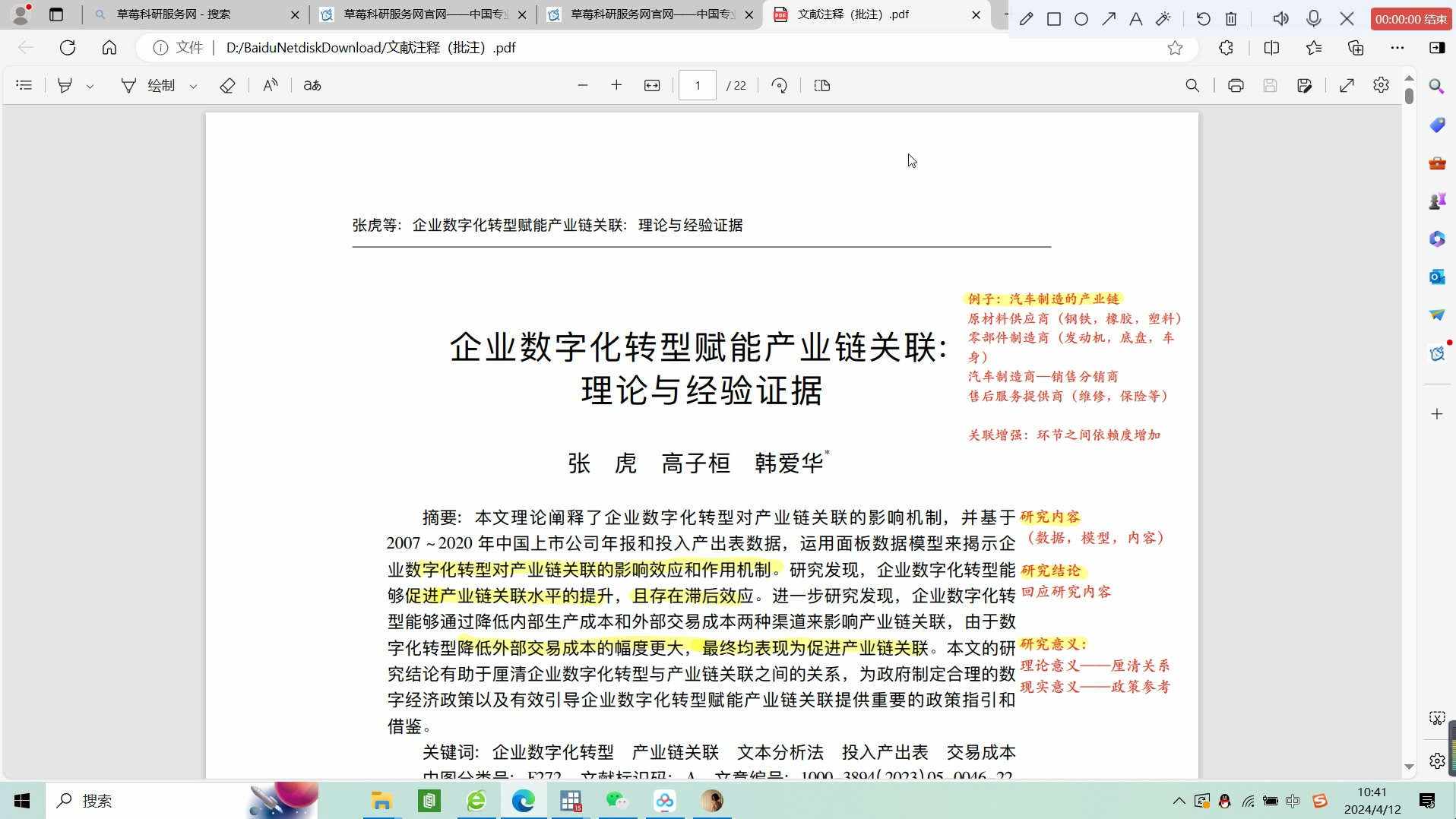Select the eraser in the PDF toolbar

tap(227, 85)
